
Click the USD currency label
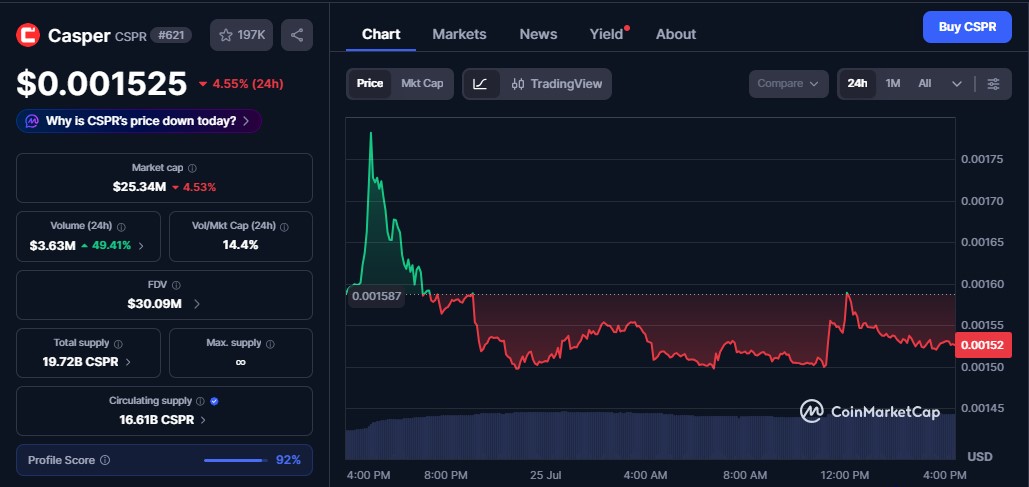980,456
